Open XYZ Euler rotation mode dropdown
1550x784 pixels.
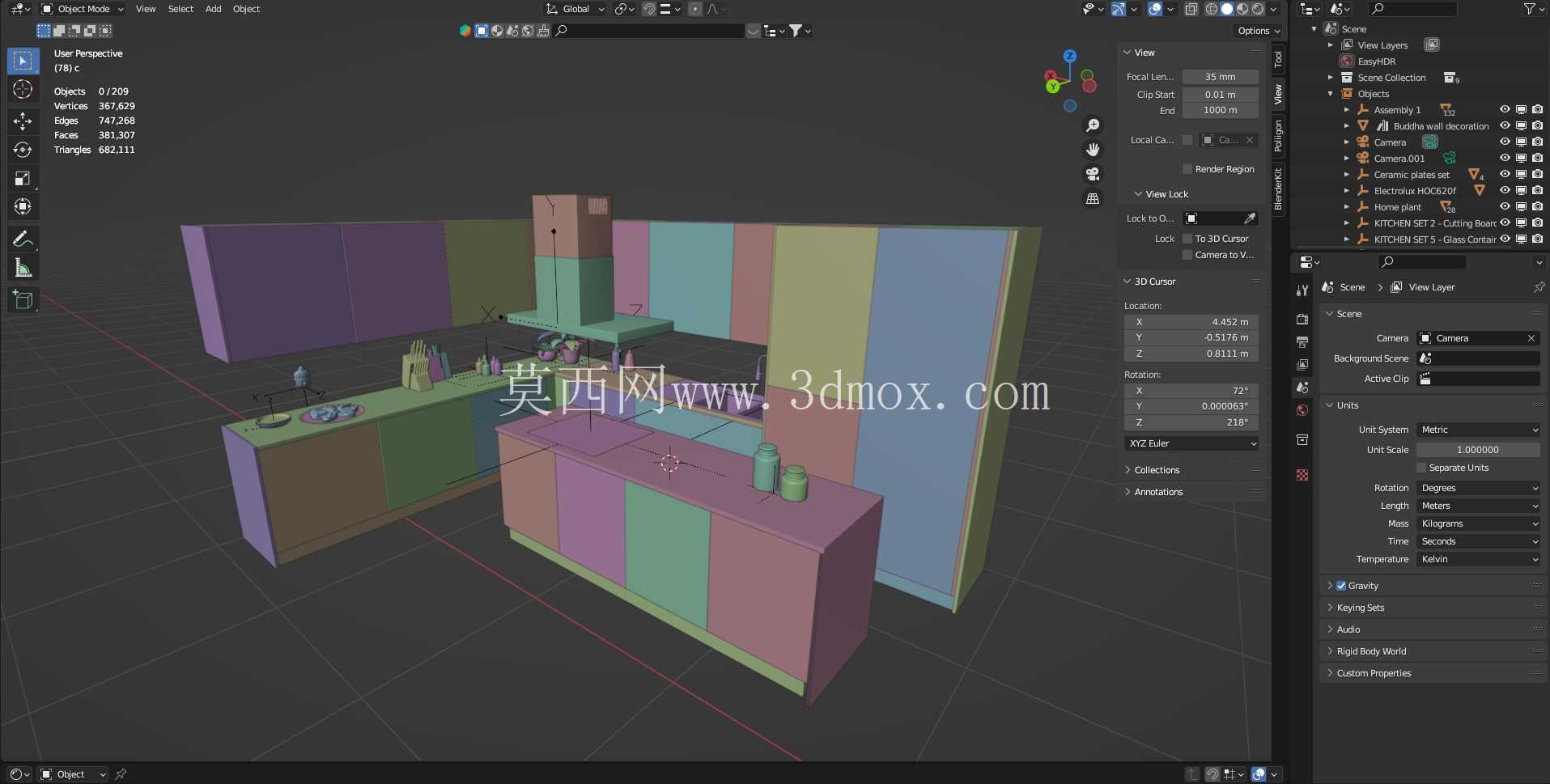tap(1191, 443)
